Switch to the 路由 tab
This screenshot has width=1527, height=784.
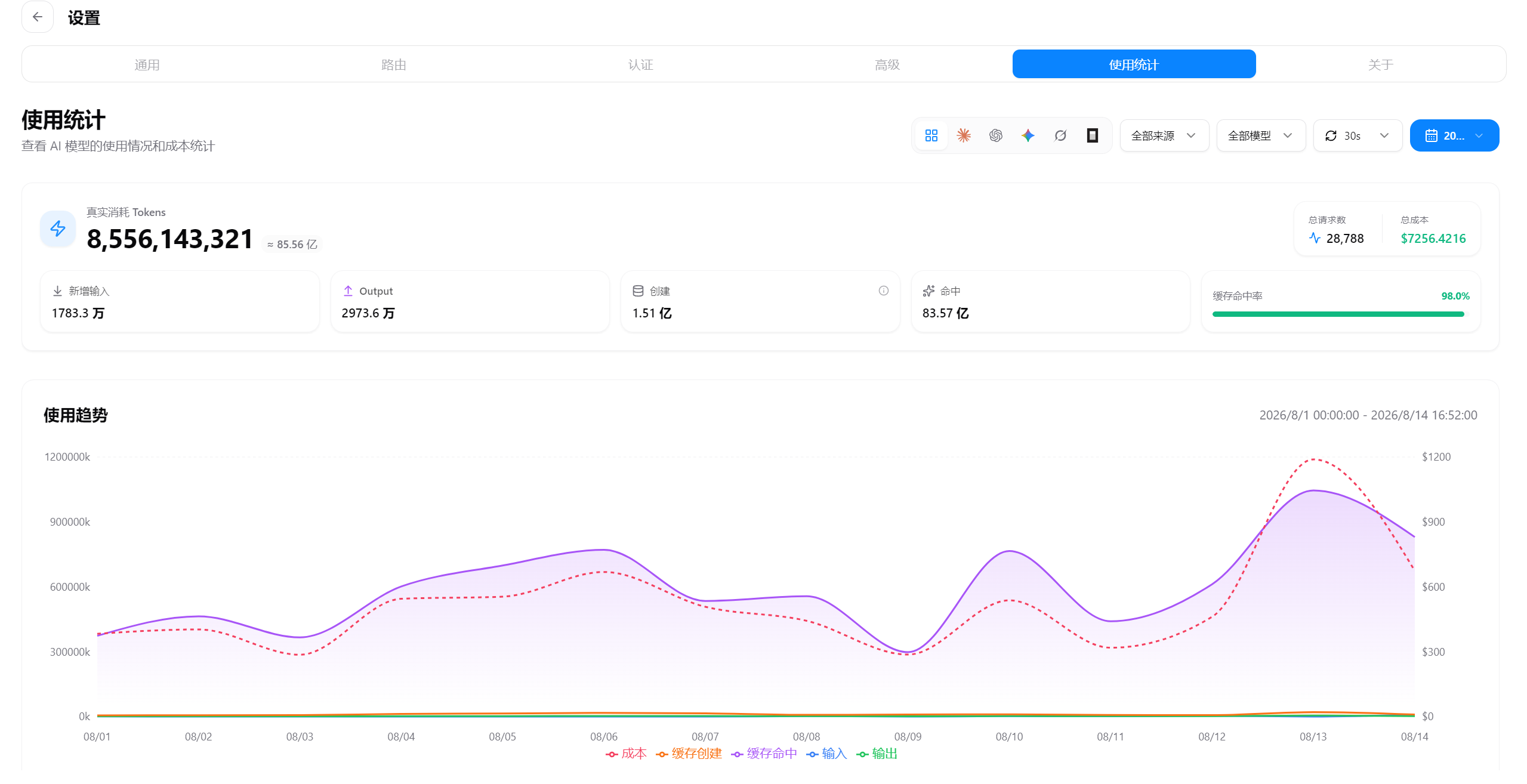pyautogui.click(x=394, y=64)
